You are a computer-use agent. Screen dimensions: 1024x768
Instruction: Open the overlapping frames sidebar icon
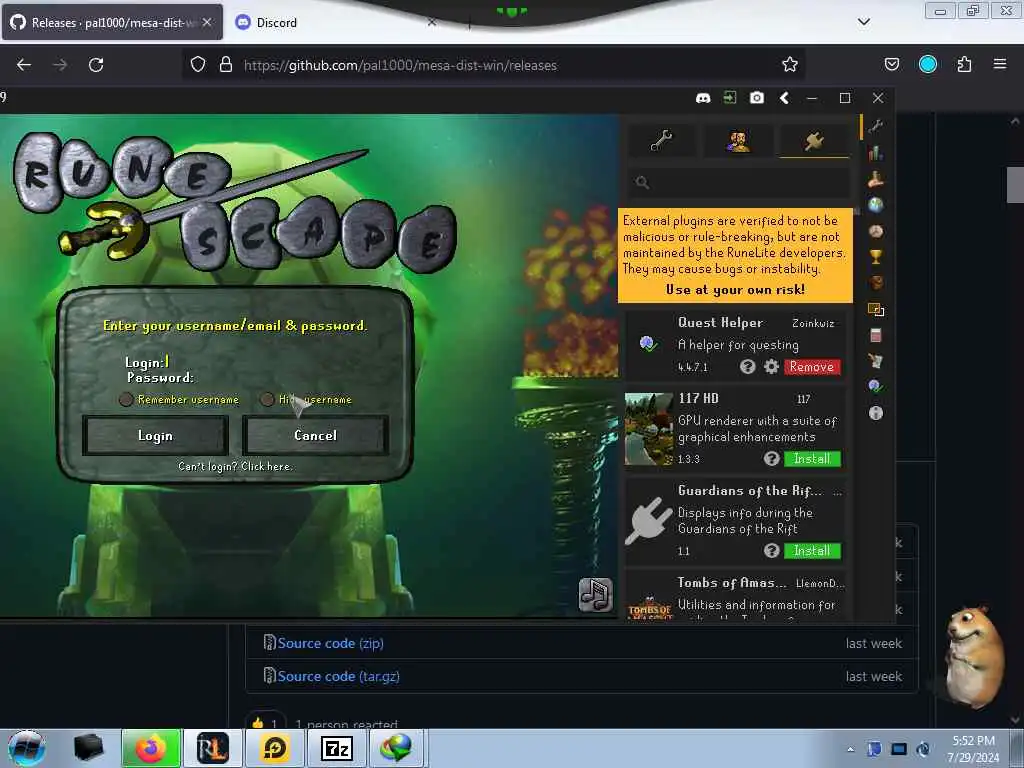point(876,309)
